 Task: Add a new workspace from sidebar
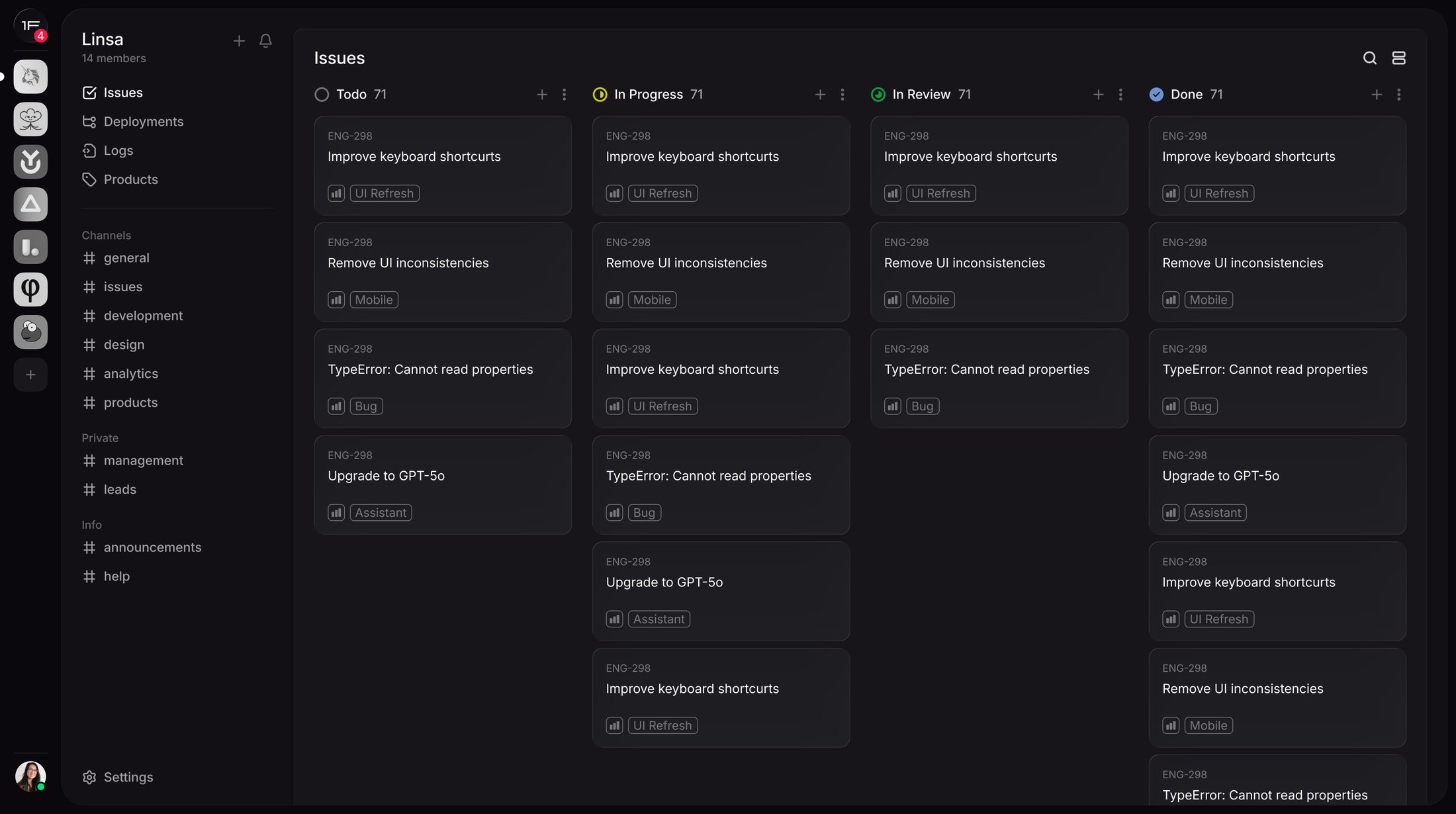pos(30,375)
